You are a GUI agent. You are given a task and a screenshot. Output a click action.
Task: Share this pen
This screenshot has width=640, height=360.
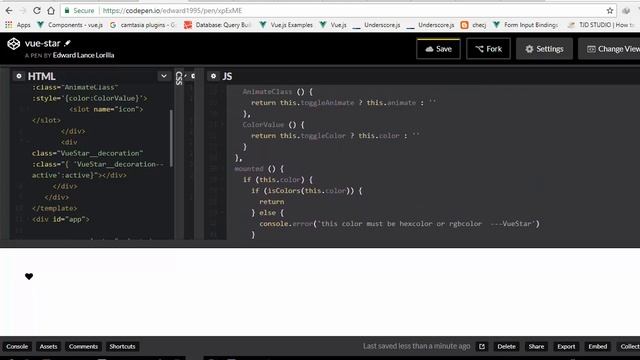(536, 347)
